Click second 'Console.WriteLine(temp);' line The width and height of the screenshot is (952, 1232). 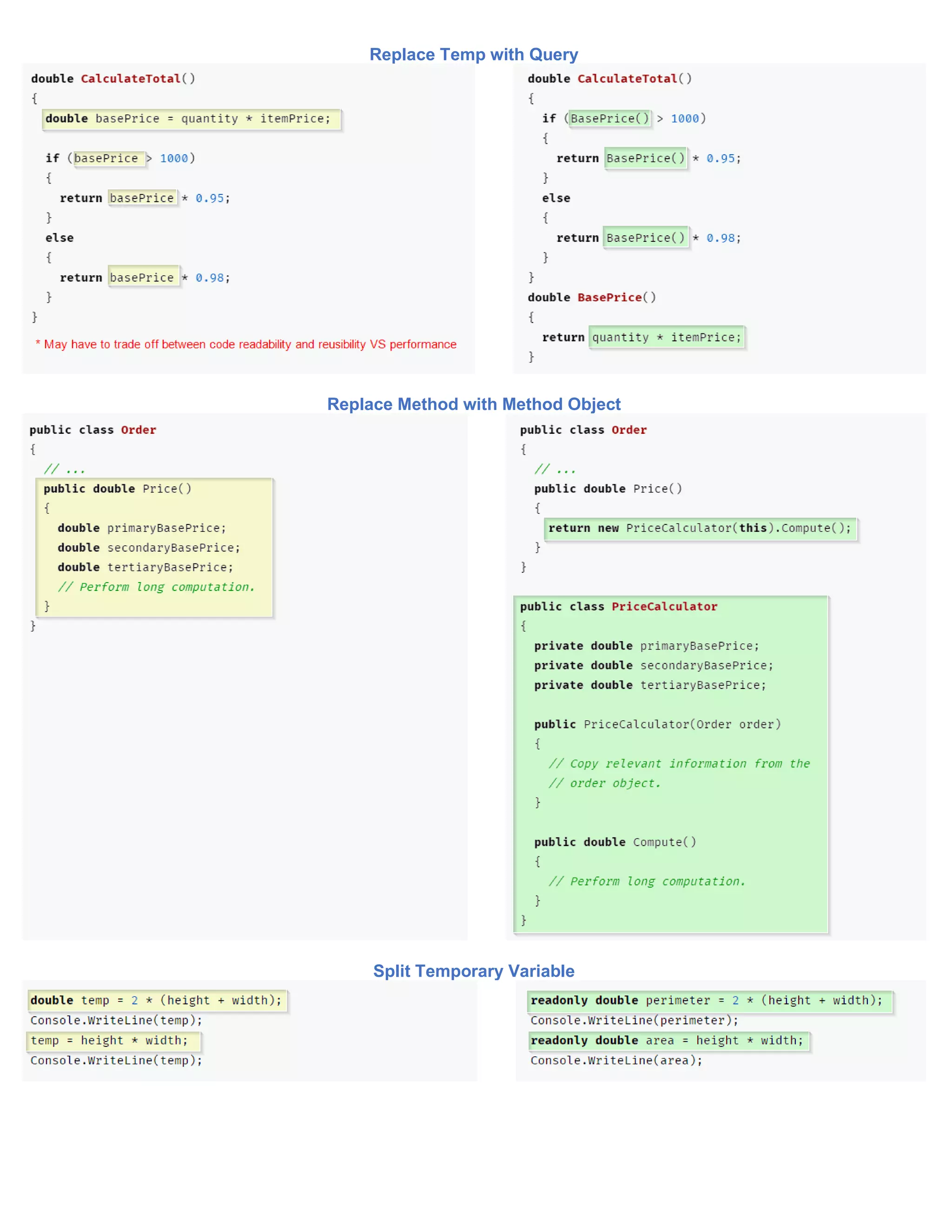pyautogui.click(x=116, y=1060)
